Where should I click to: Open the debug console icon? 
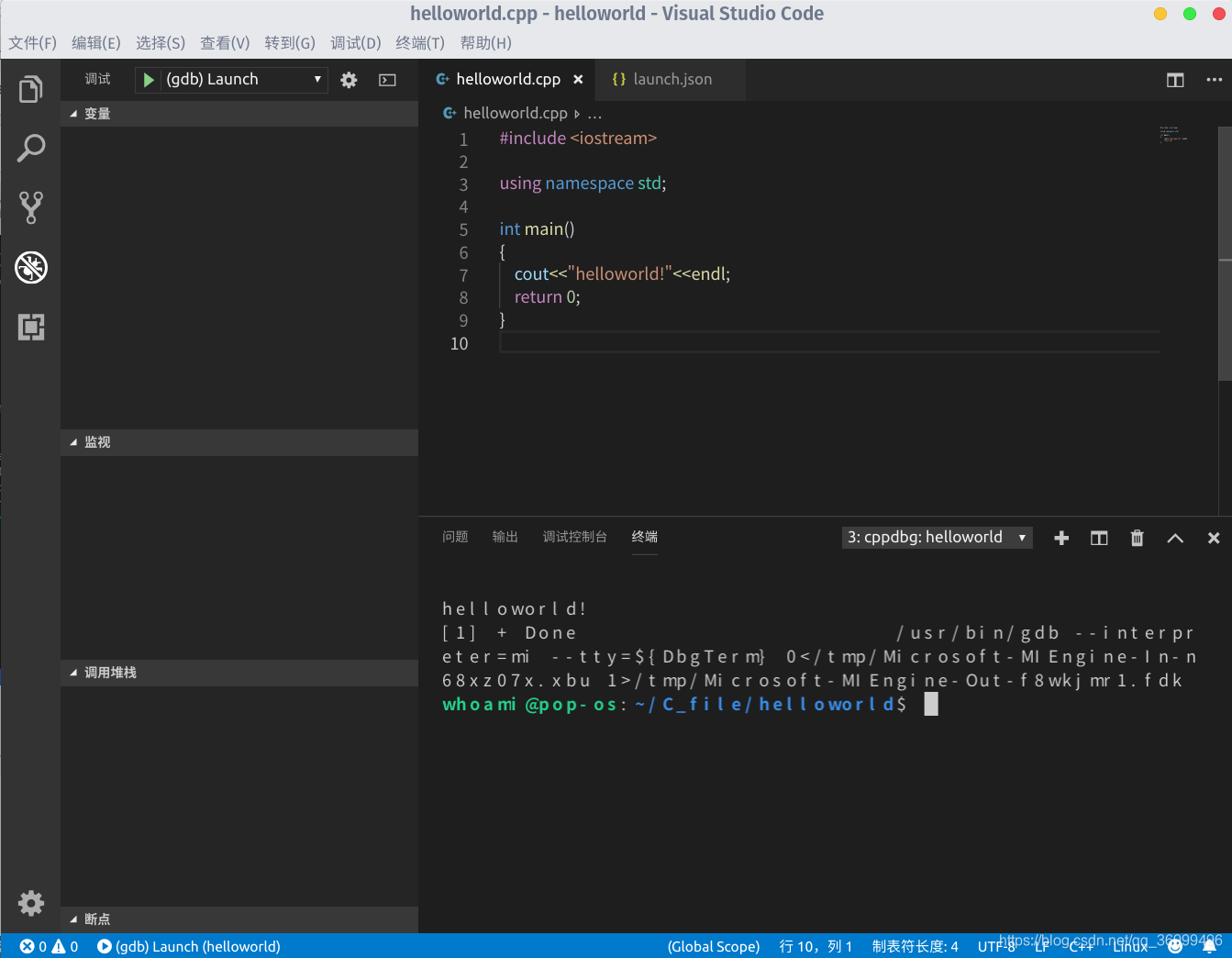(388, 80)
